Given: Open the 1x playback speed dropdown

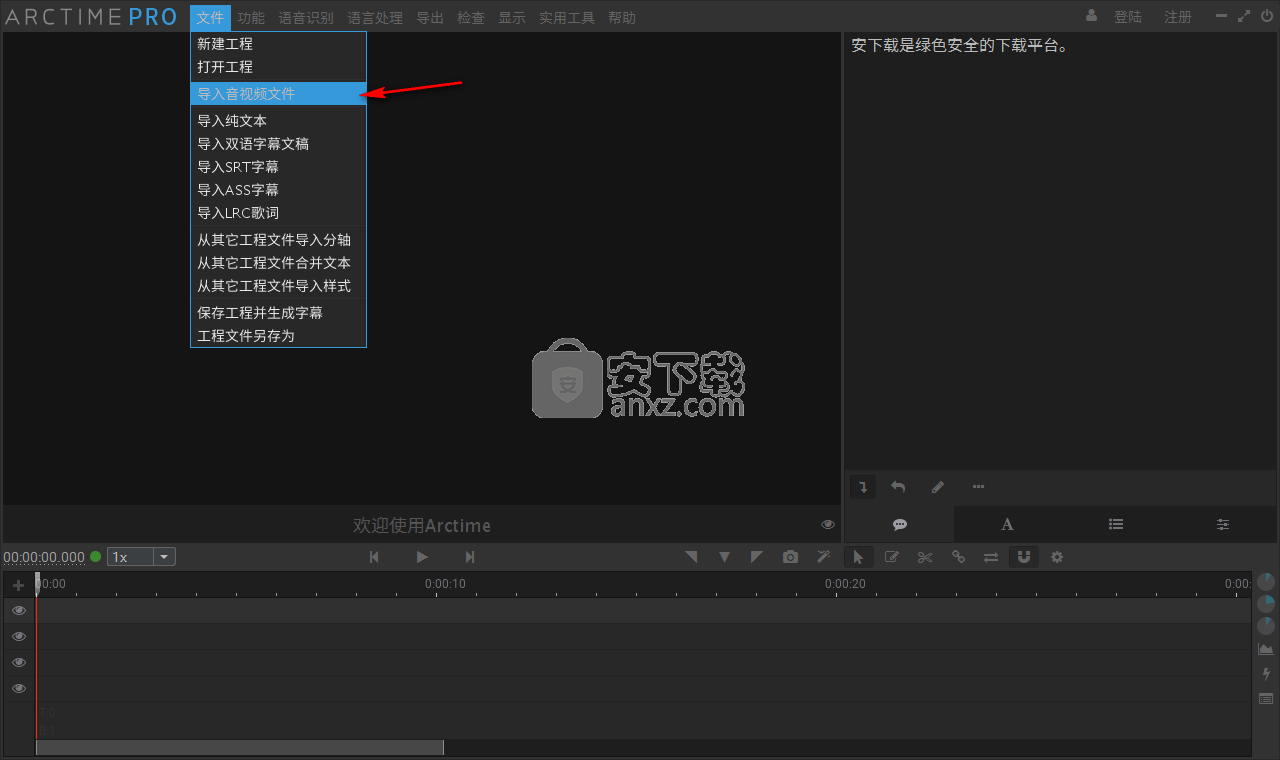Looking at the screenshot, I should coord(141,557).
